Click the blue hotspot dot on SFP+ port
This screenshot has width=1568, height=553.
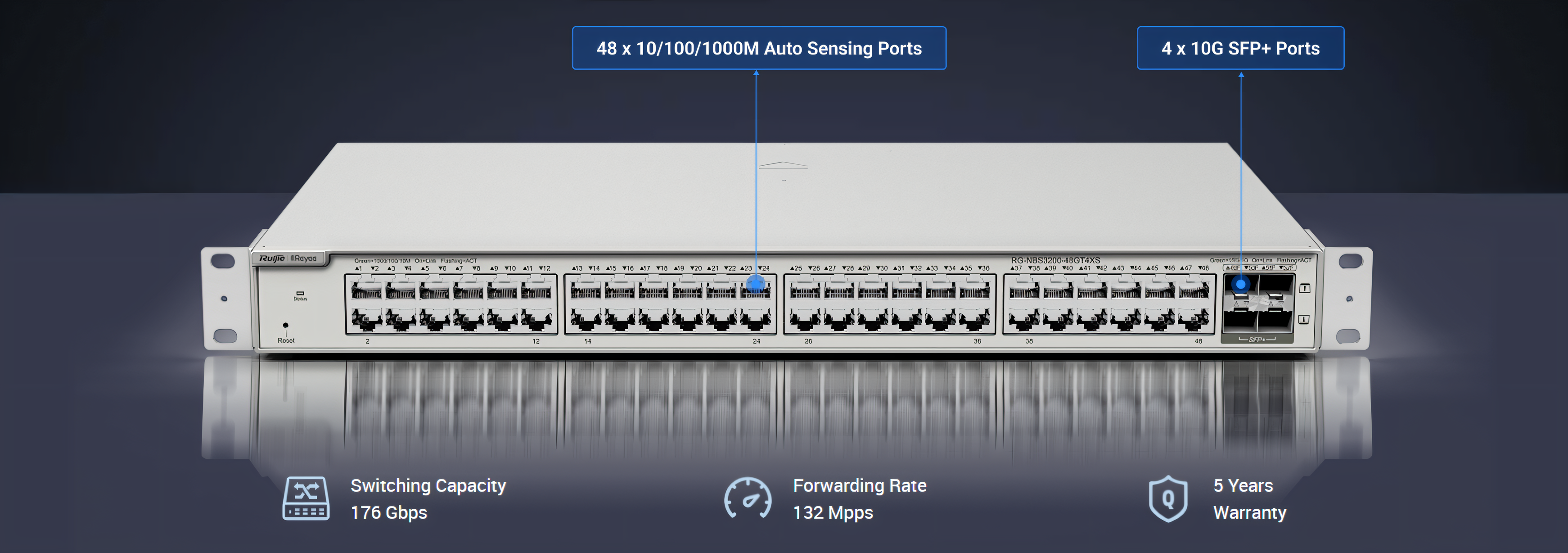1240,284
